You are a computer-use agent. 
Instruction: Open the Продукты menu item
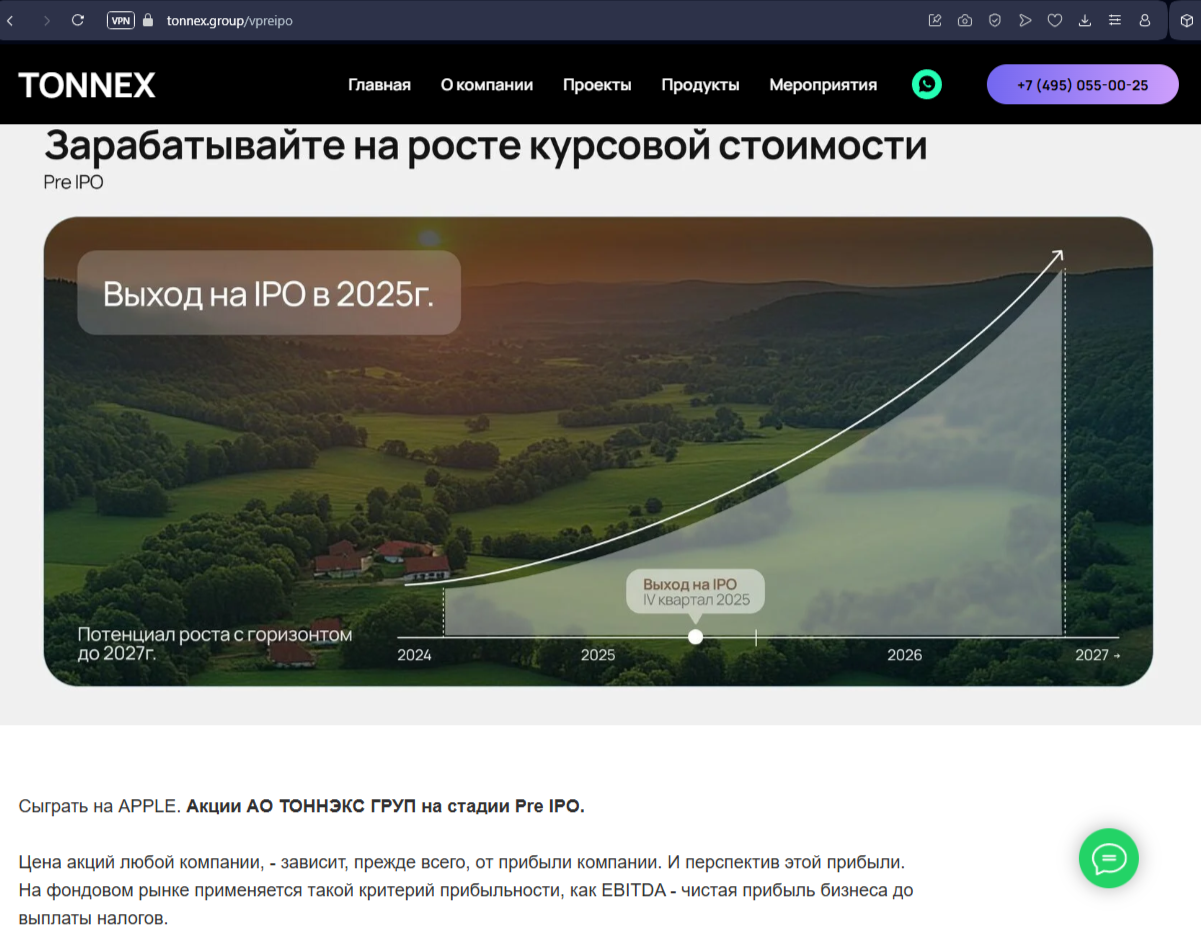tap(700, 85)
